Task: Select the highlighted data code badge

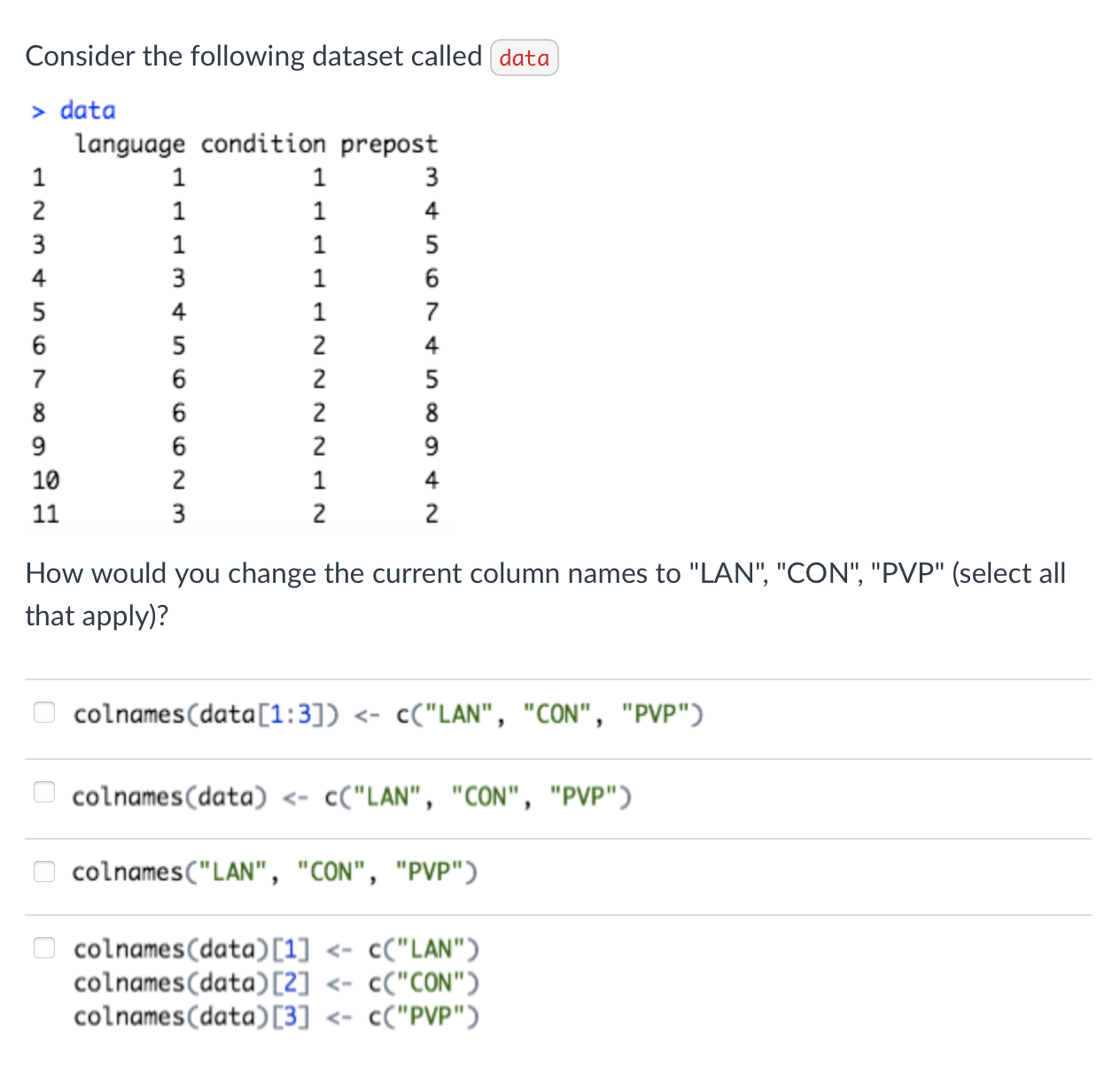Action: (x=524, y=57)
